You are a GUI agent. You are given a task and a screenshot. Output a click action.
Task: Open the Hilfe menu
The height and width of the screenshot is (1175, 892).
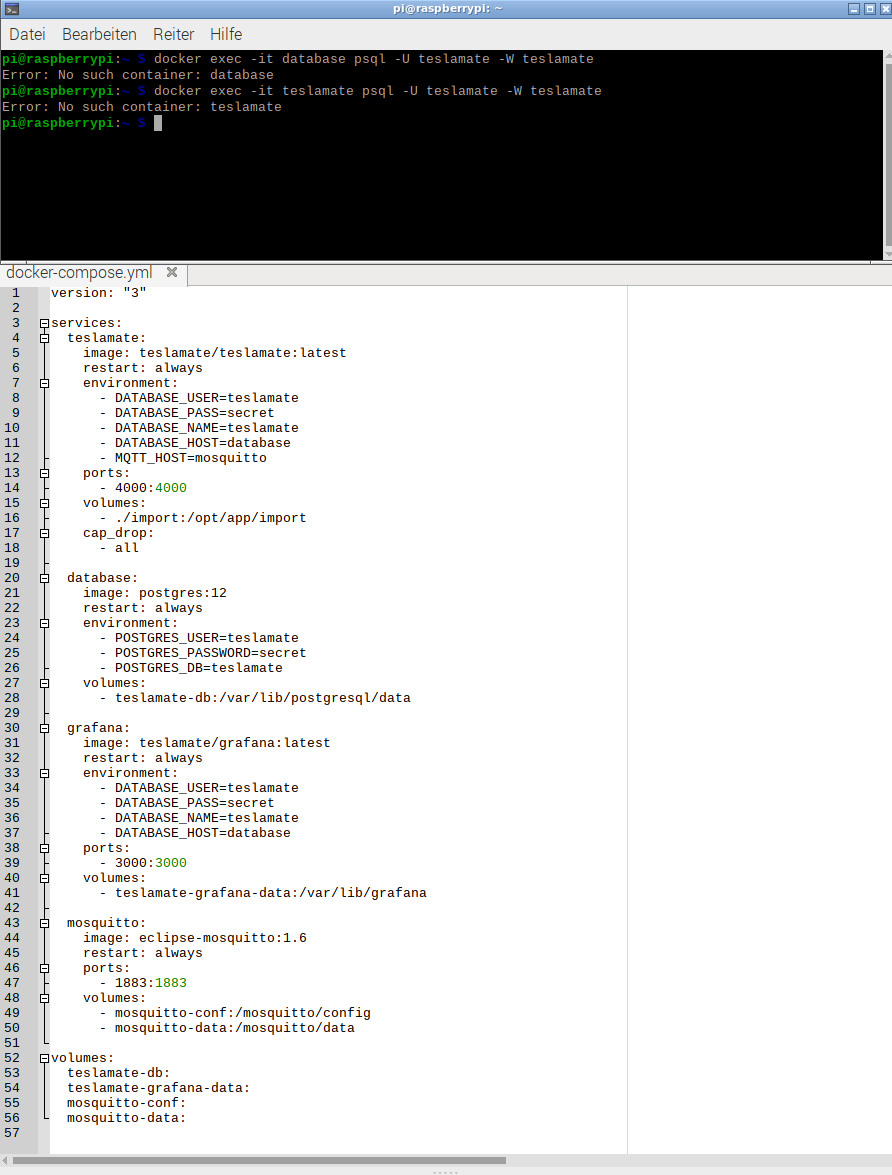coord(226,34)
